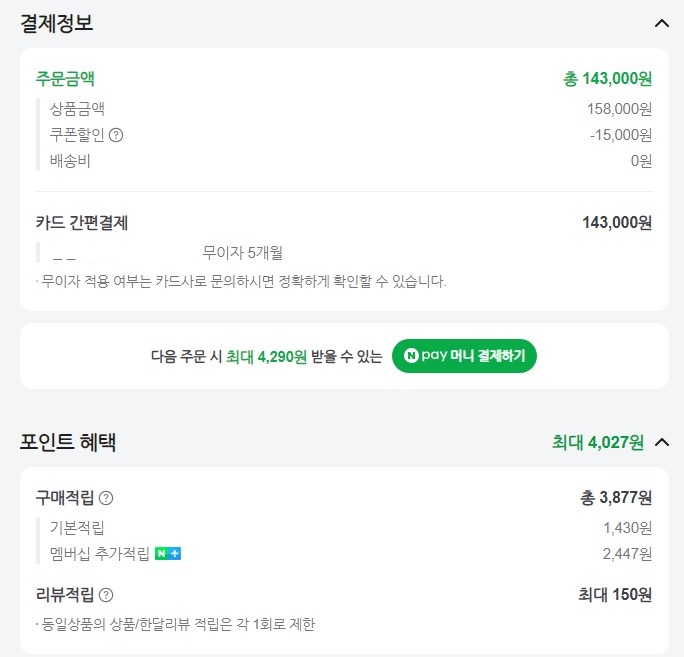
Task: Select the 결제정보 section heading
Action: click(x=57, y=23)
